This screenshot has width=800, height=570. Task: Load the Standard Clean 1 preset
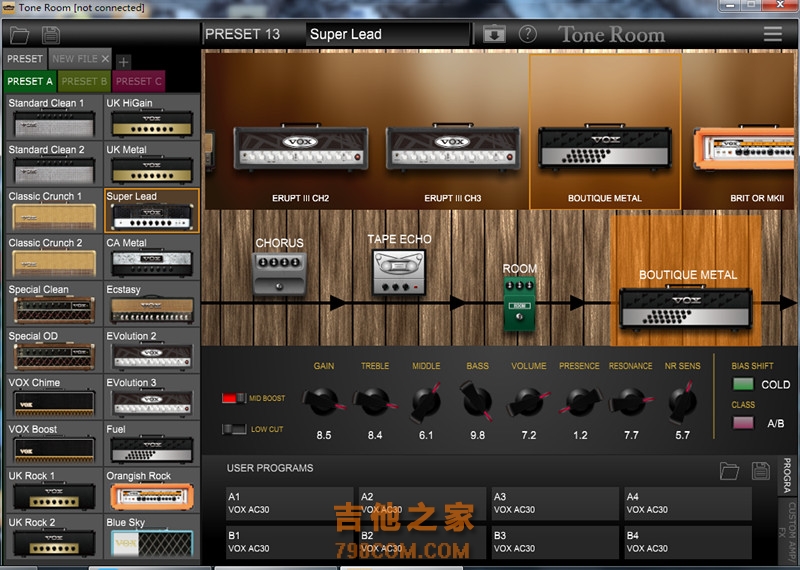[x=54, y=117]
